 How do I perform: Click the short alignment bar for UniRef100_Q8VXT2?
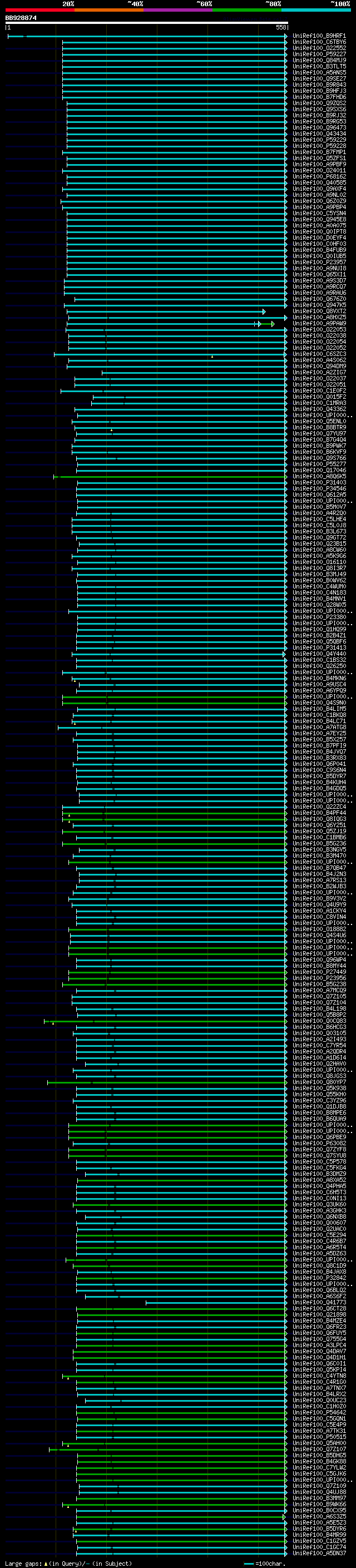[x=166, y=311]
